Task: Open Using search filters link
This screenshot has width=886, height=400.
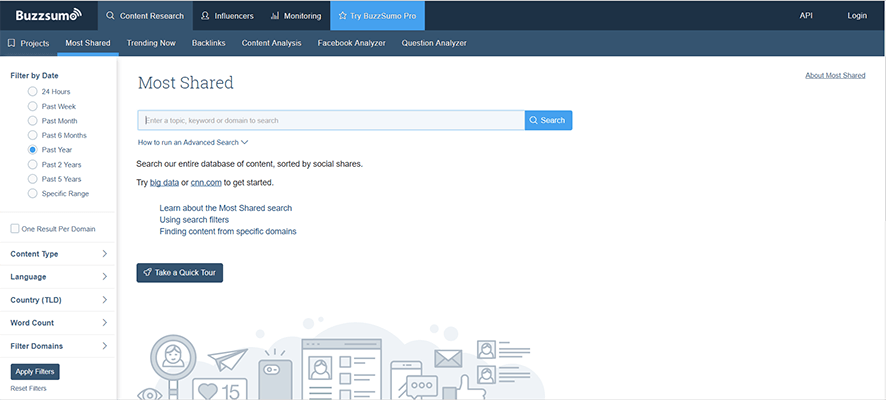Action: [x=194, y=220]
